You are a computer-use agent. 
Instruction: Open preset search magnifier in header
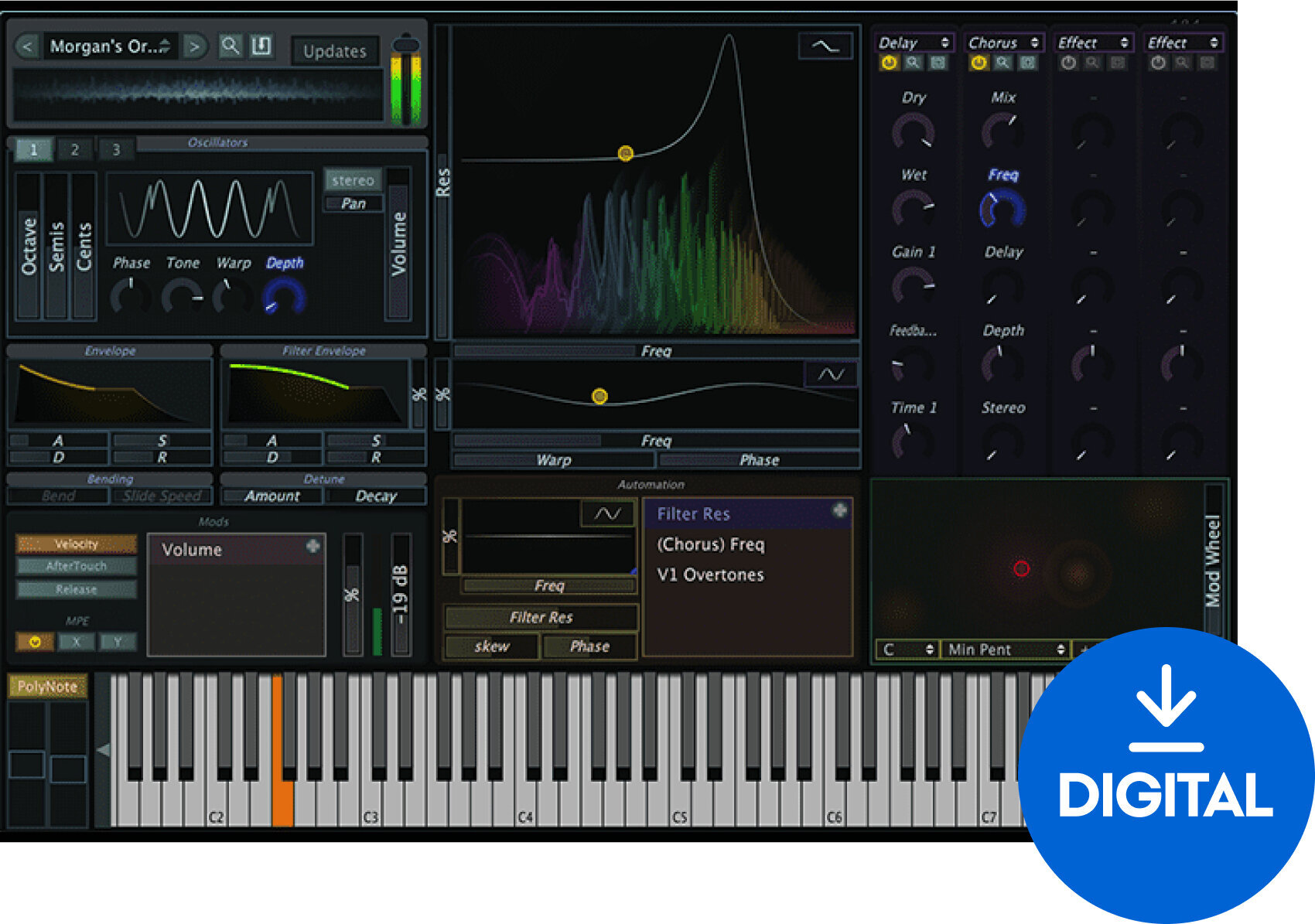point(231,46)
